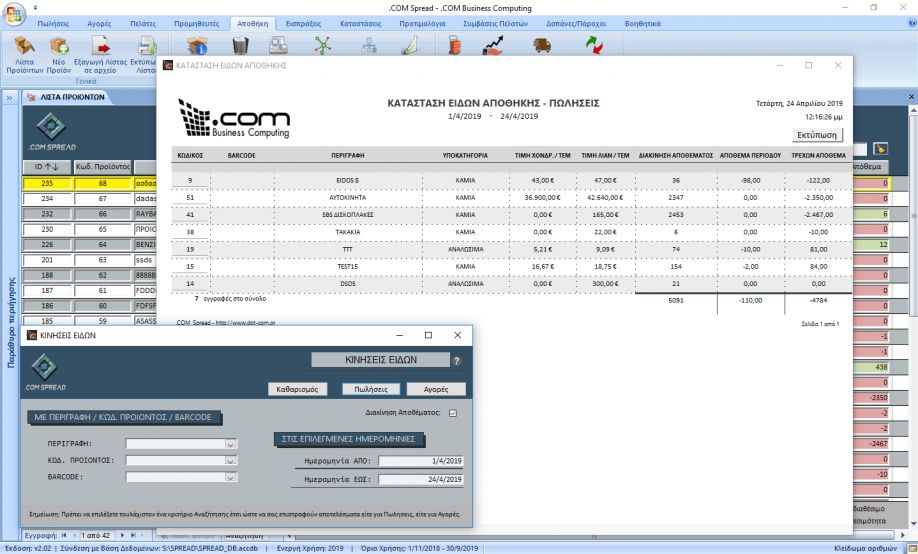Open the Πωλήσεις ribbon tab
Viewport: 918px width, 554px height.
[53, 24]
